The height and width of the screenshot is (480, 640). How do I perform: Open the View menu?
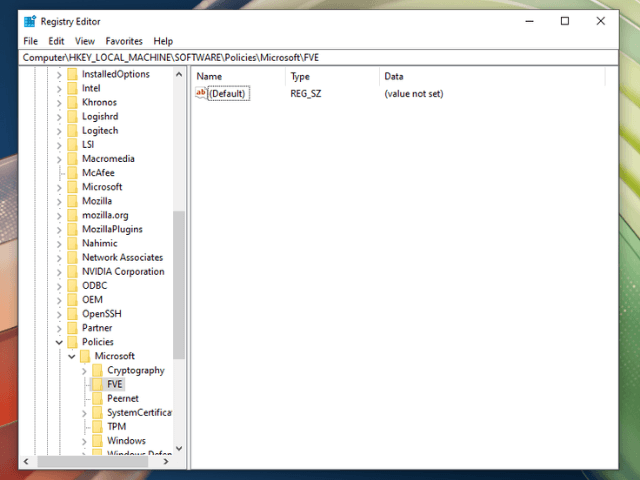(x=84, y=41)
